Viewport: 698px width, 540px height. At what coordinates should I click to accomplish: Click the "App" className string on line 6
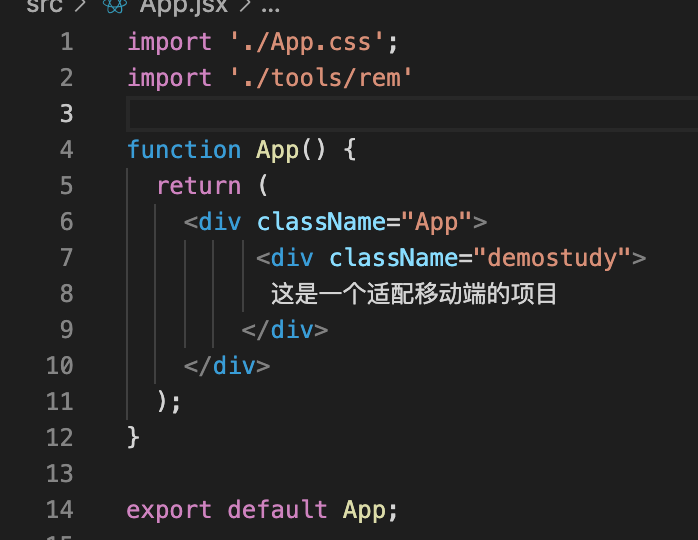pyautogui.click(x=436, y=222)
